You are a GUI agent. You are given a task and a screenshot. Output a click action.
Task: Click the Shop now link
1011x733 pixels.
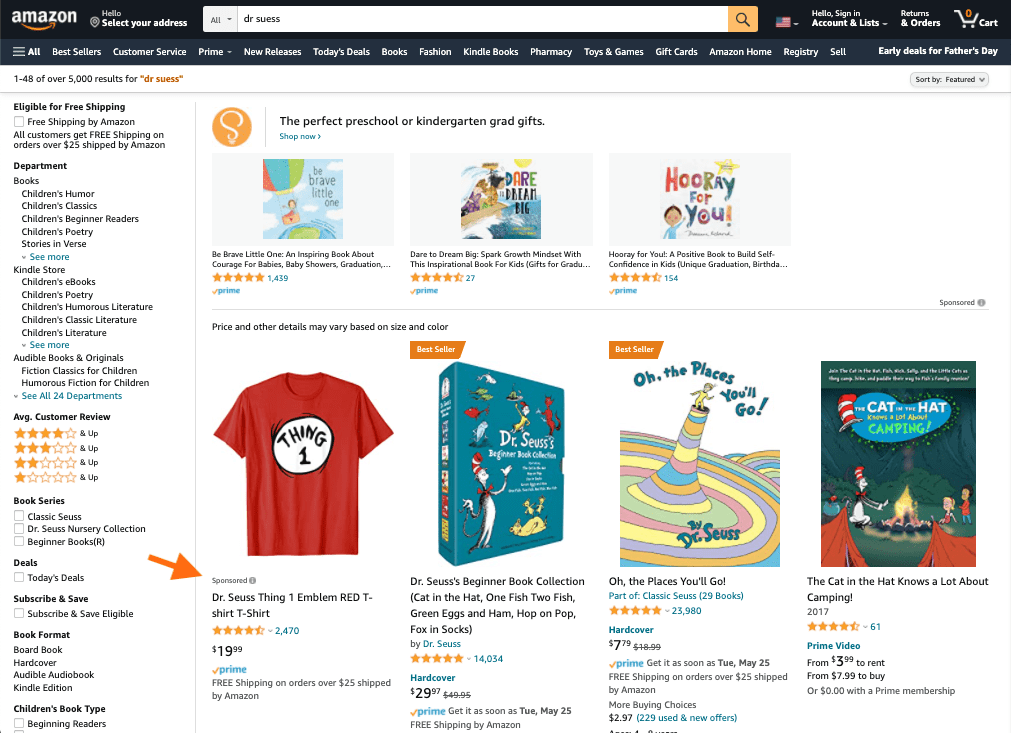point(299,137)
